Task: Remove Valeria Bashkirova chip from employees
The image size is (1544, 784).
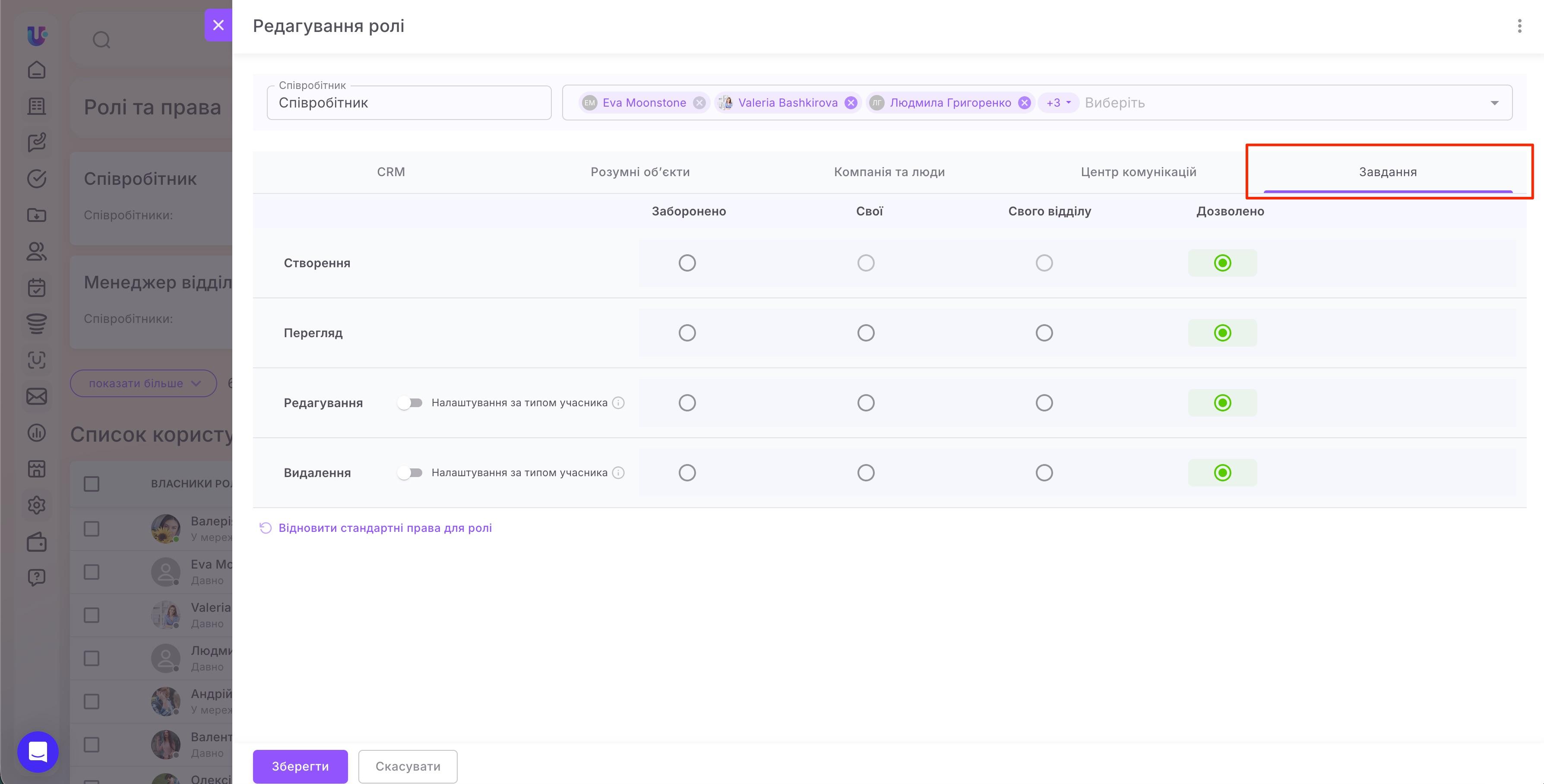Action: click(851, 103)
